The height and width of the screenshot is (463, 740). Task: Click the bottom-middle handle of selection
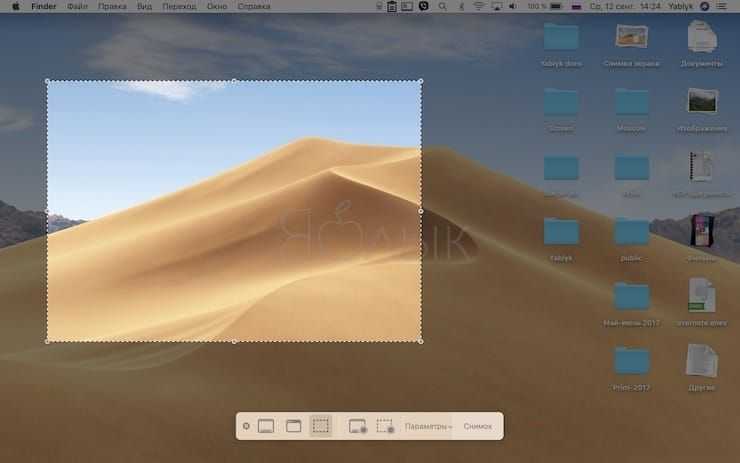click(234, 342)
